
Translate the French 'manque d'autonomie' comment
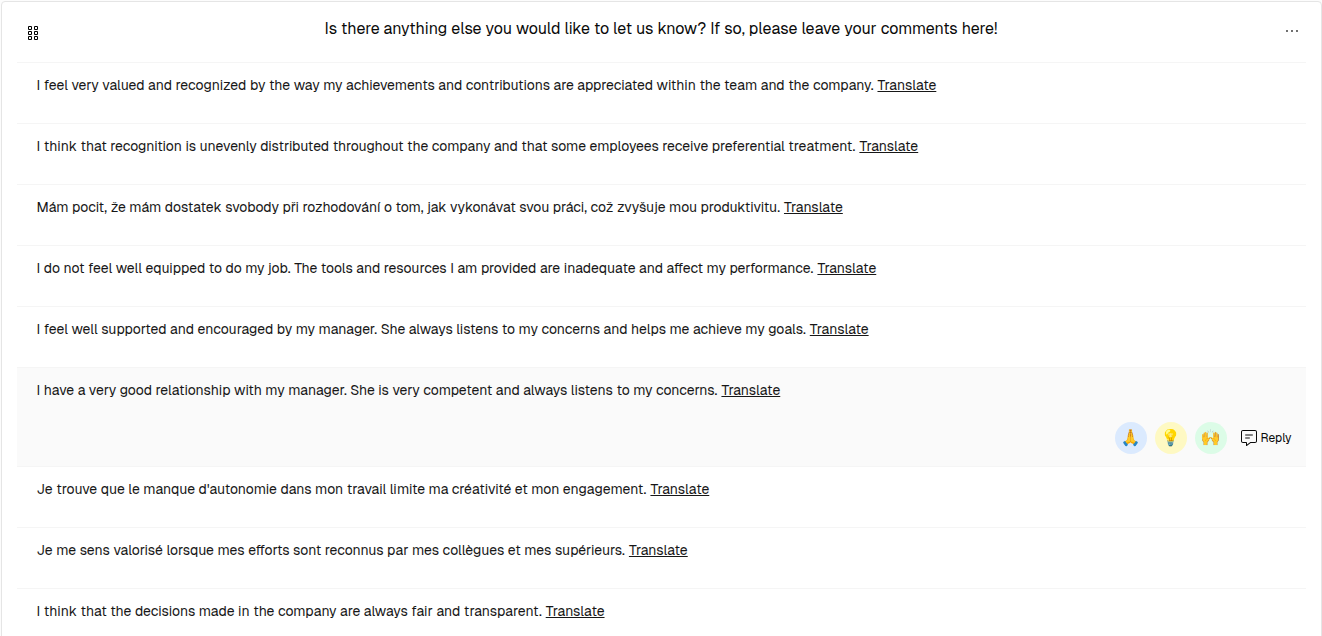pyautogui.click(x=680, y=489)
